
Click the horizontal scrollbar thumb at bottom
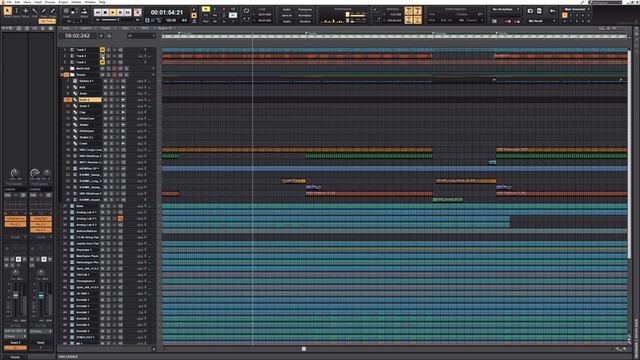point(304,349)
